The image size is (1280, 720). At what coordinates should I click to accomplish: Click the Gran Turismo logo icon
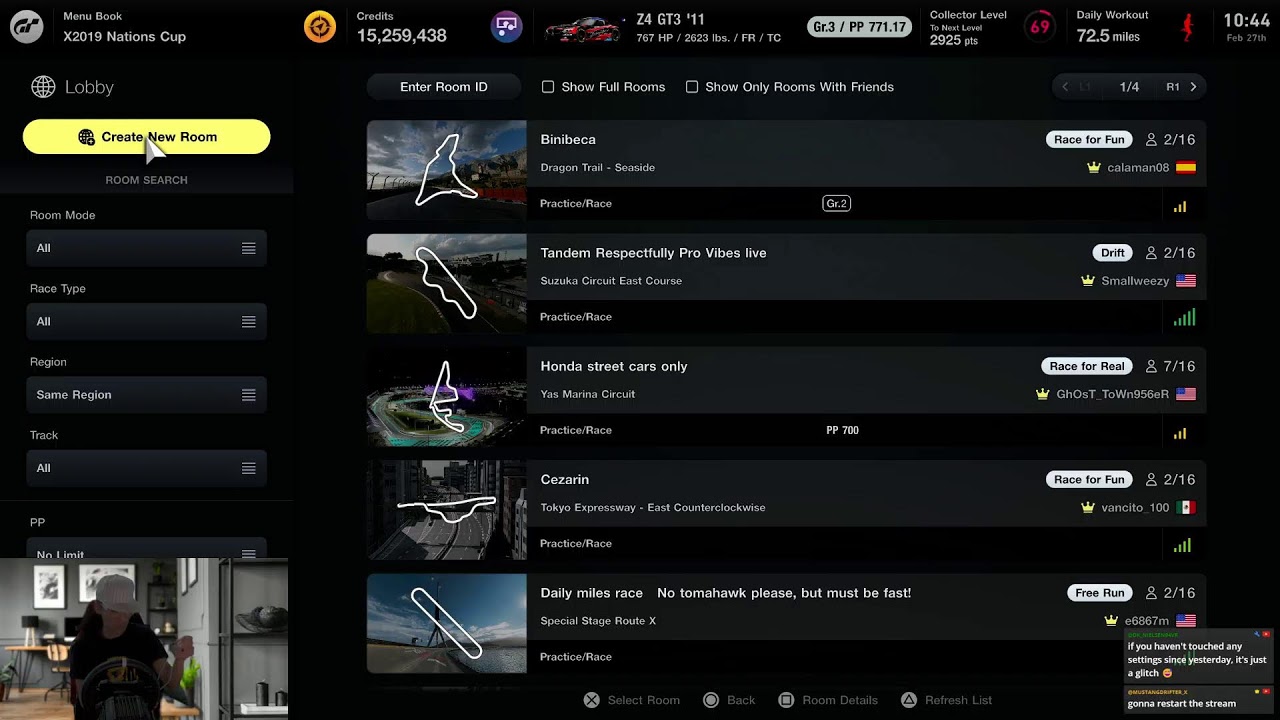point(27,27)
